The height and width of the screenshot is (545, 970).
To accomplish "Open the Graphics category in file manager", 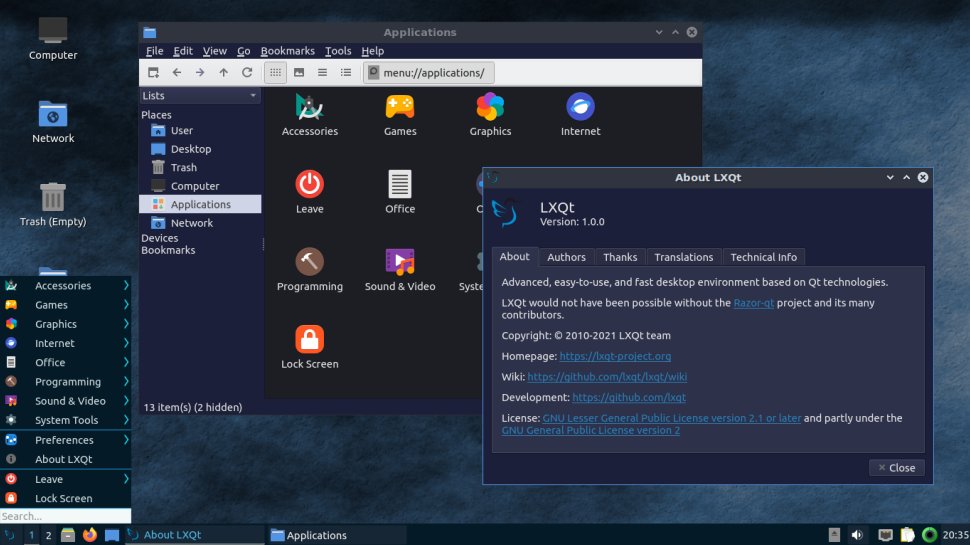I will (490, 107).
